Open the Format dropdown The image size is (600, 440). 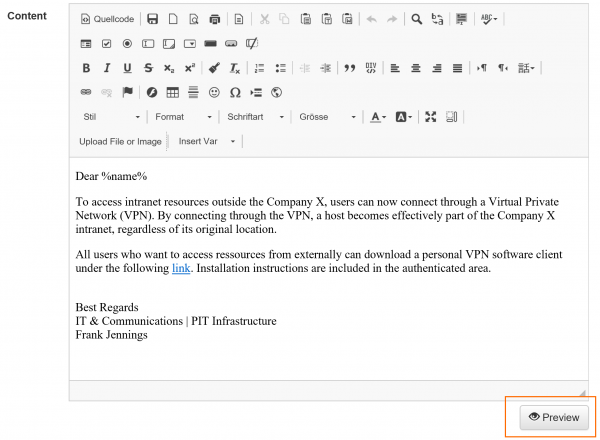(183, 117)
